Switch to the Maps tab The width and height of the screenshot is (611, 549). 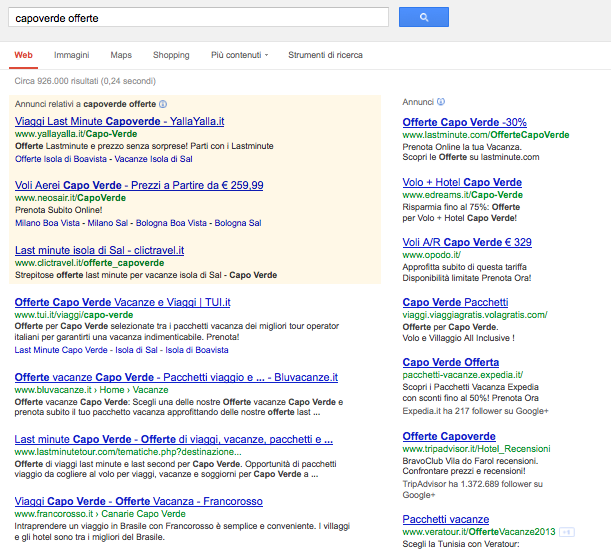tap(121, 55)
